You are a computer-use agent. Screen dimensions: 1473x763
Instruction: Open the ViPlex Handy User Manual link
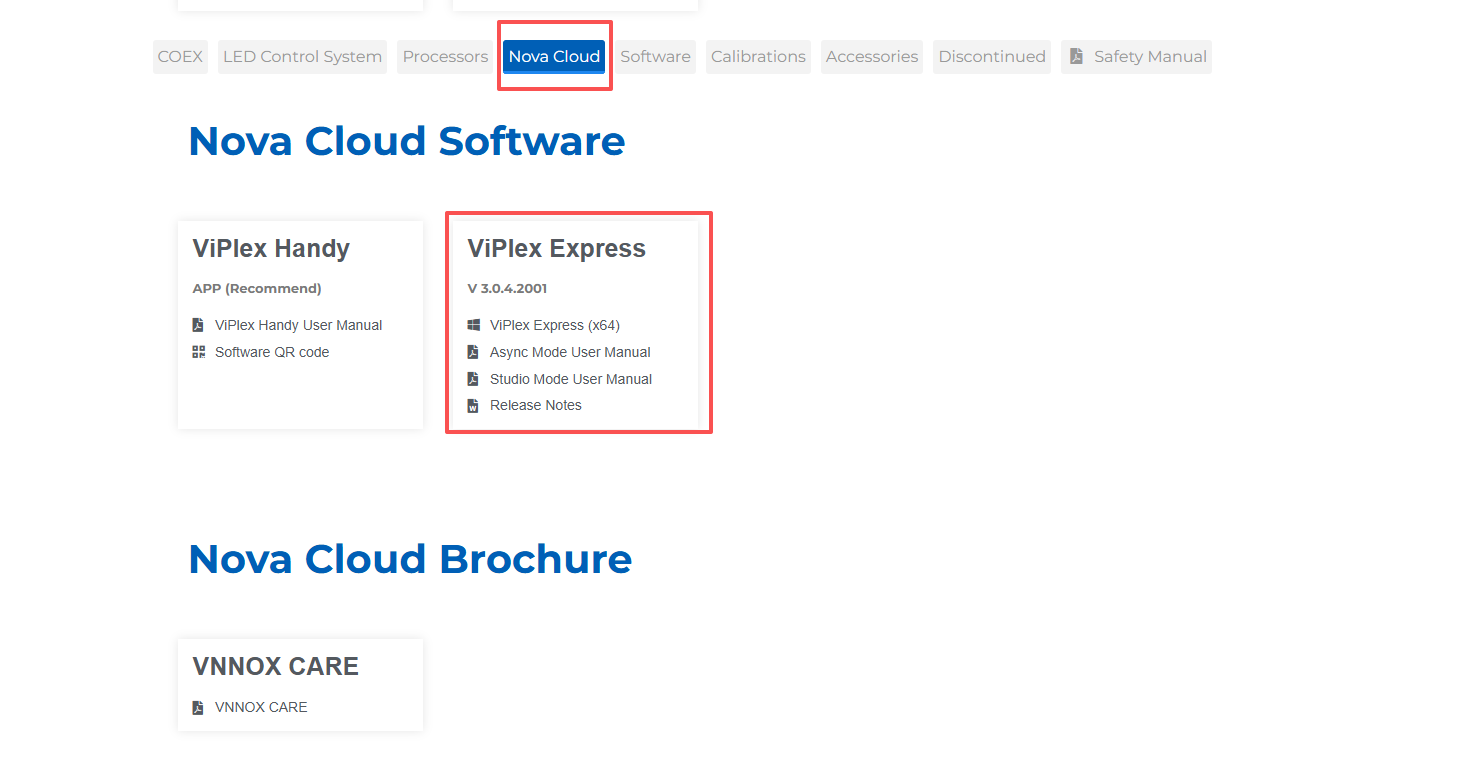(298, 325)
